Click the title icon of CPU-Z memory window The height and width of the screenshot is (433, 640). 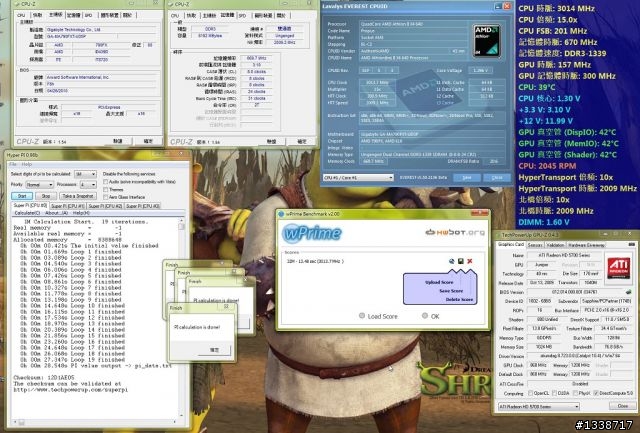coord(171,4)
